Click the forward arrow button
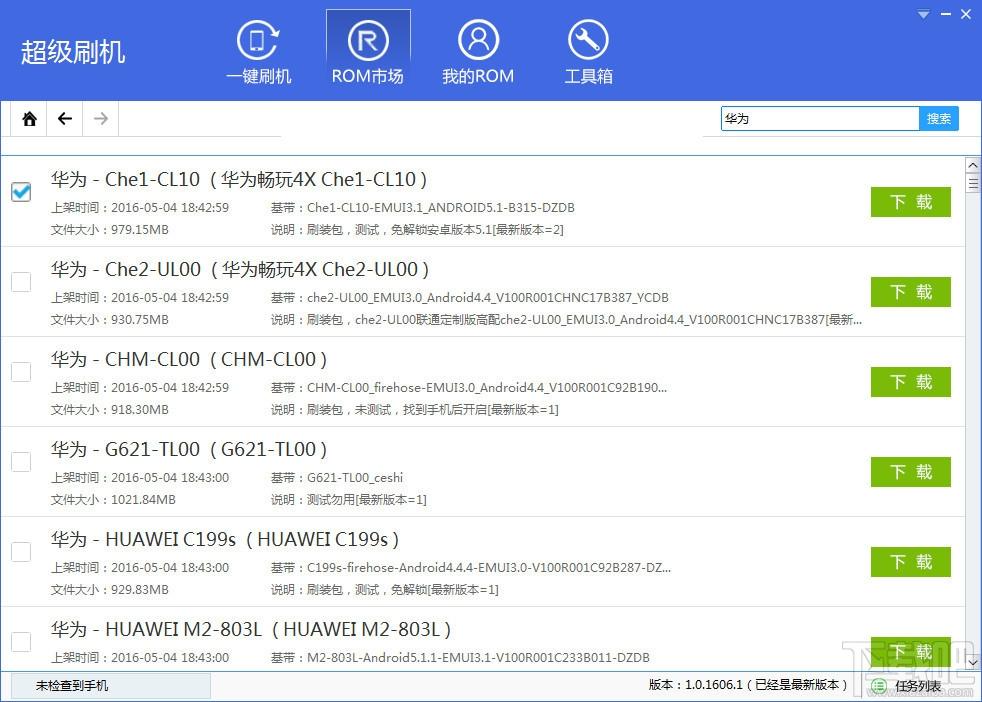 (101, 118)
